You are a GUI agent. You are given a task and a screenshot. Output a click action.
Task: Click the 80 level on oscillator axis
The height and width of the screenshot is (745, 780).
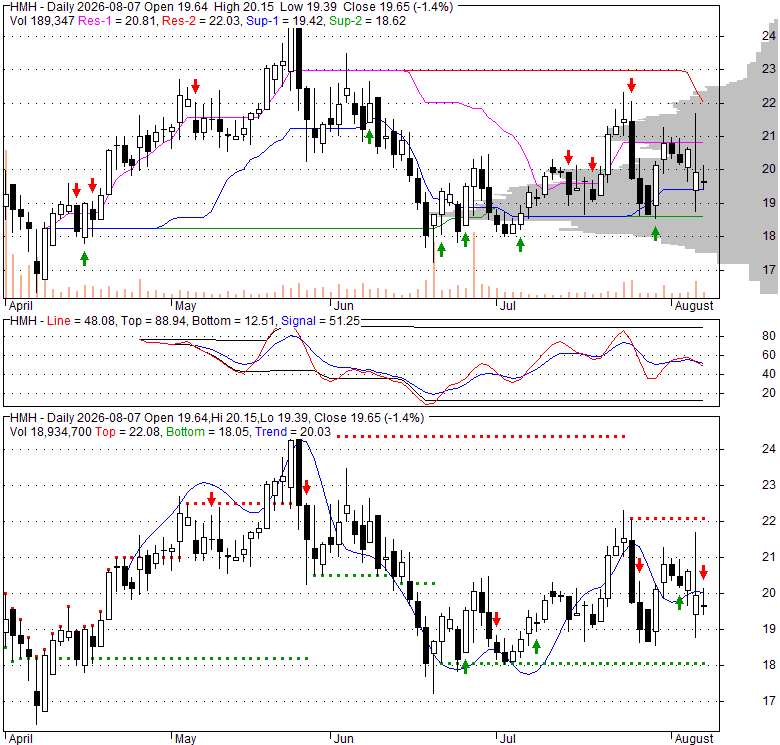(x=769, y=336)
